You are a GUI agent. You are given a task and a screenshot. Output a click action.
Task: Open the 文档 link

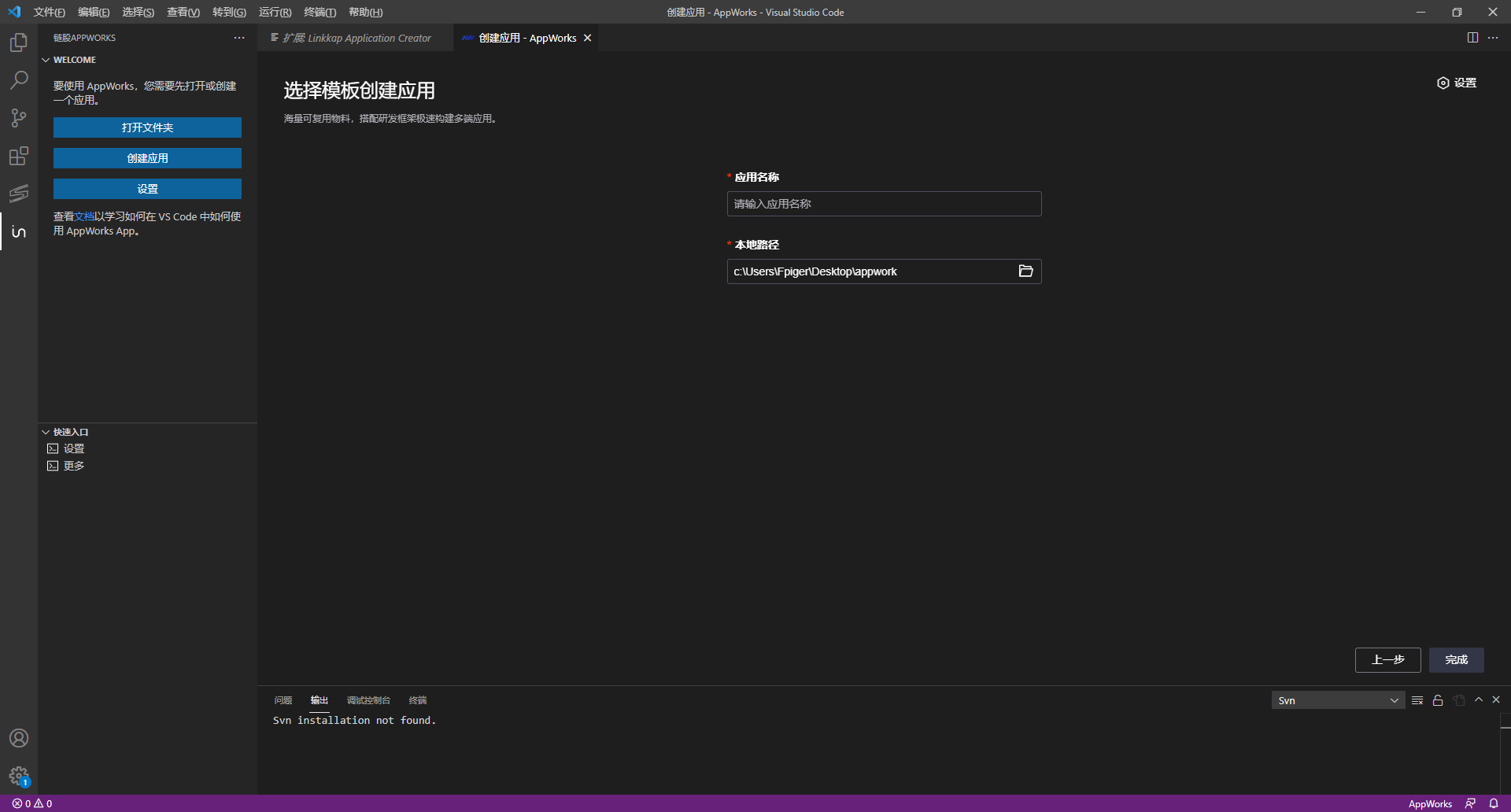point(84,216)
